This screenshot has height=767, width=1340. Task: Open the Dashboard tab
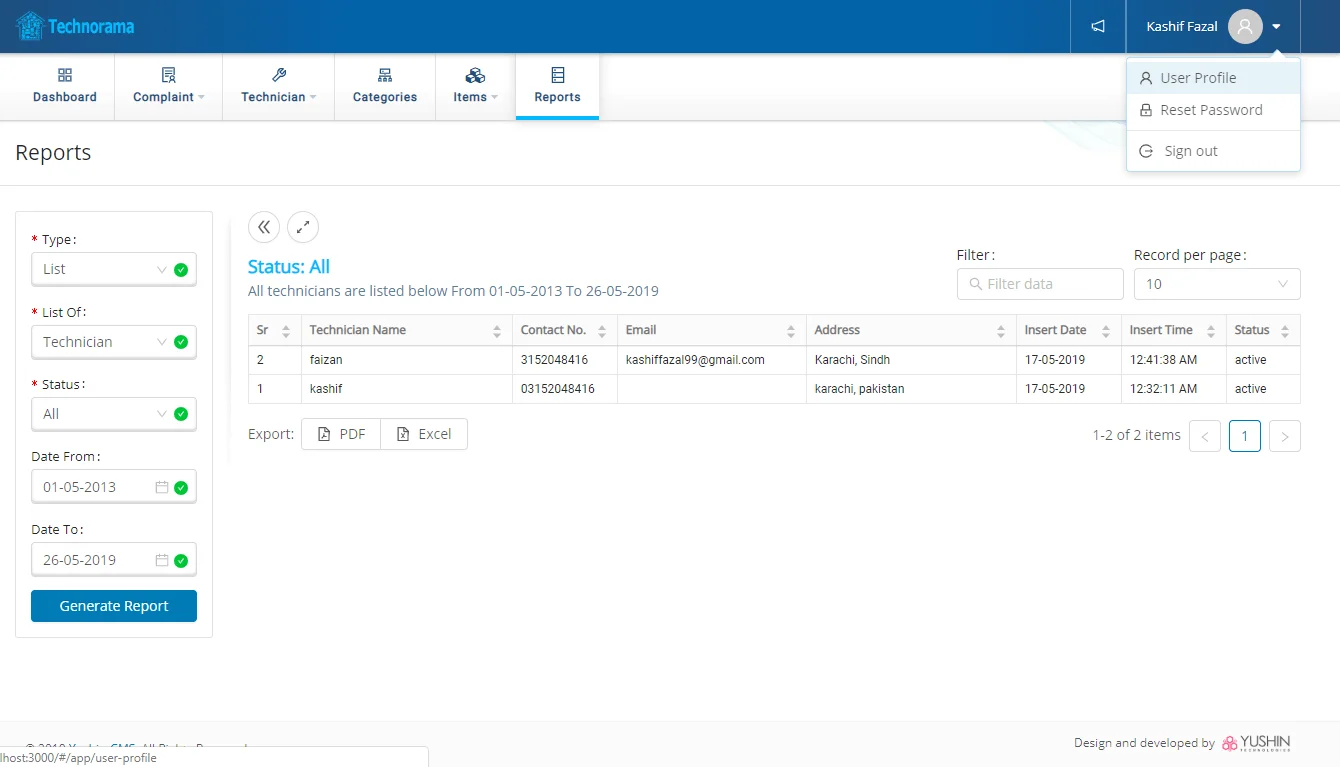tap(65, 87)
